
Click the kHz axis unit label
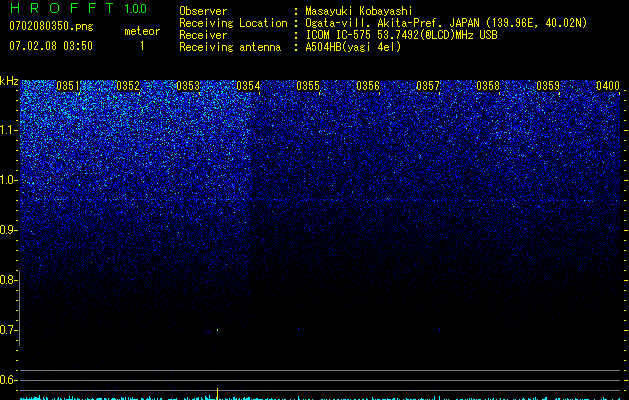[9, 81]
